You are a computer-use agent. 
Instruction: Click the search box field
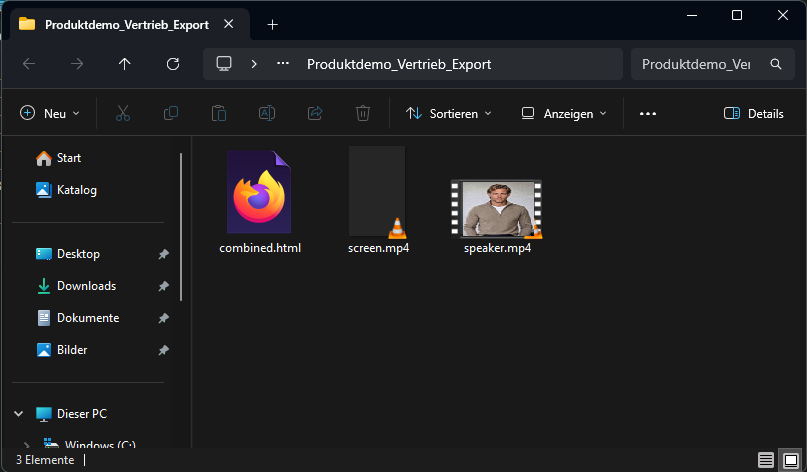point(713,64)
